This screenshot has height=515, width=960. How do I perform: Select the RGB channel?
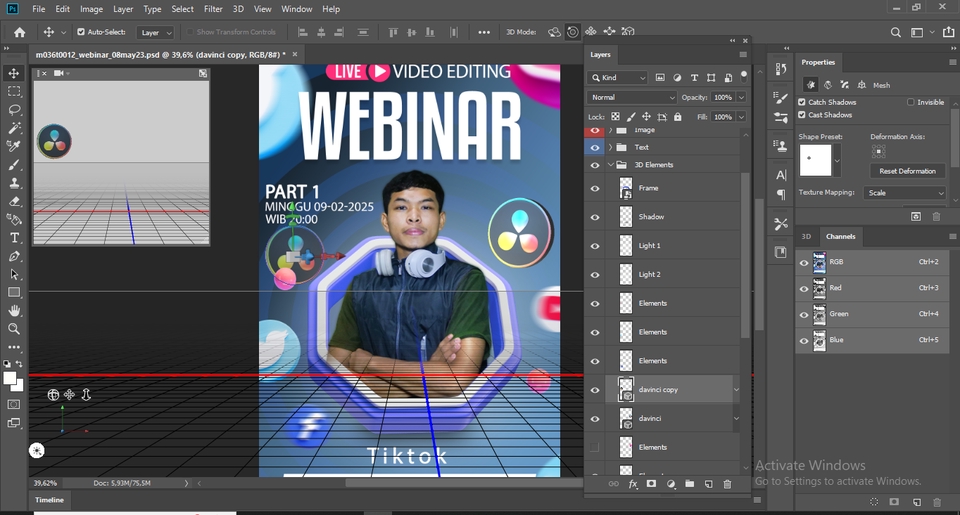coord(872,262)
